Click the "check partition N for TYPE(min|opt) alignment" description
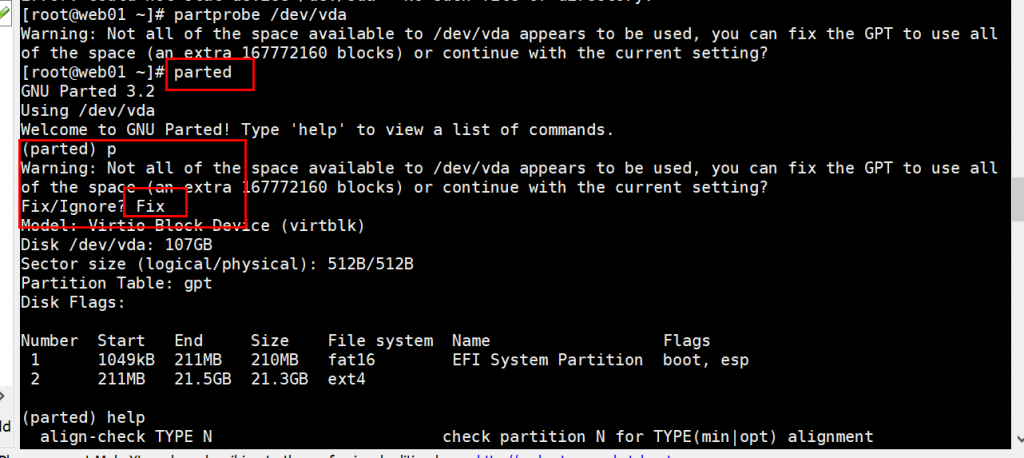This screenshot has height=458, width=1024. coord(658,436)
